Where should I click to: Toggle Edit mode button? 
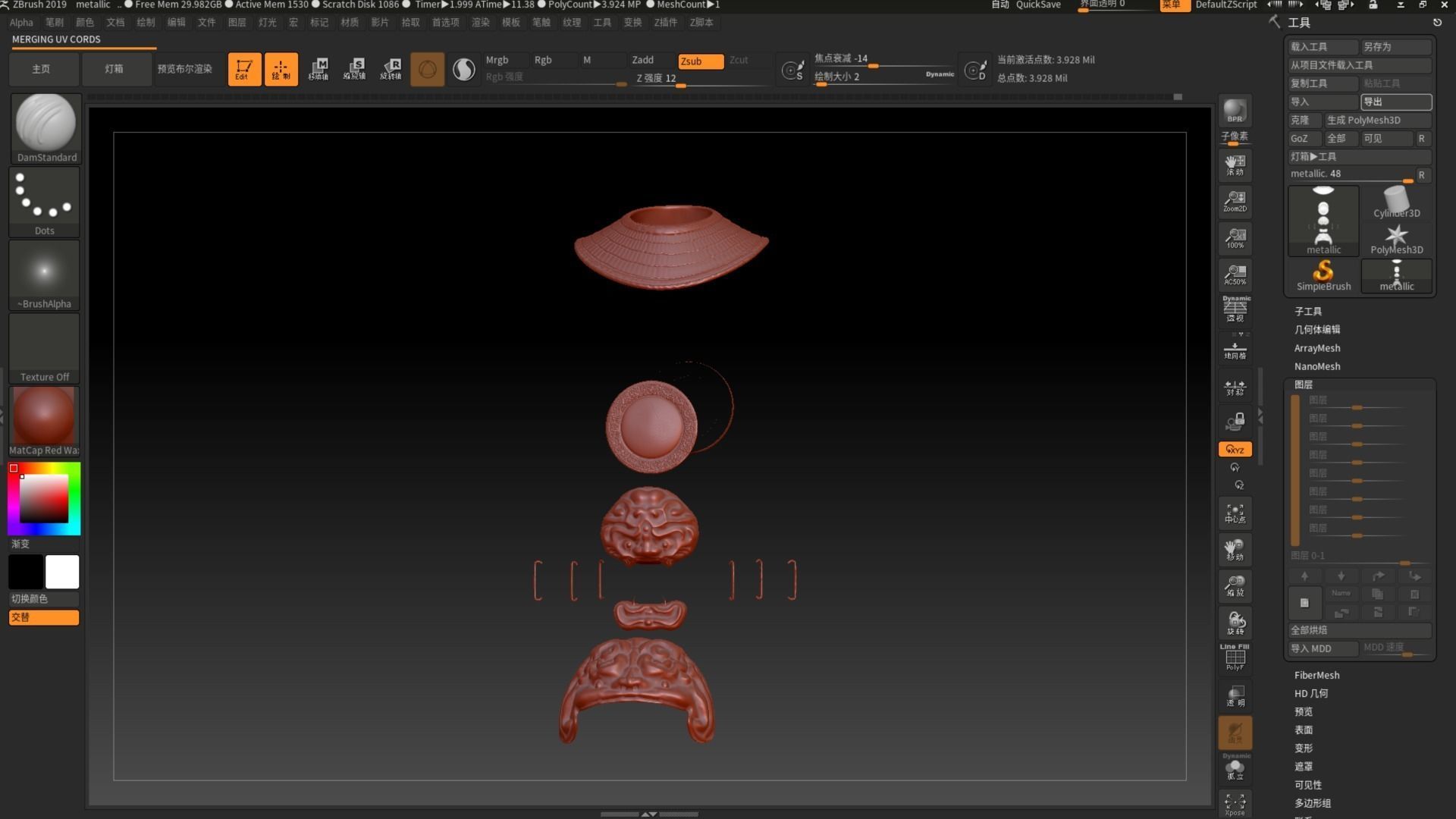(244, 69)
